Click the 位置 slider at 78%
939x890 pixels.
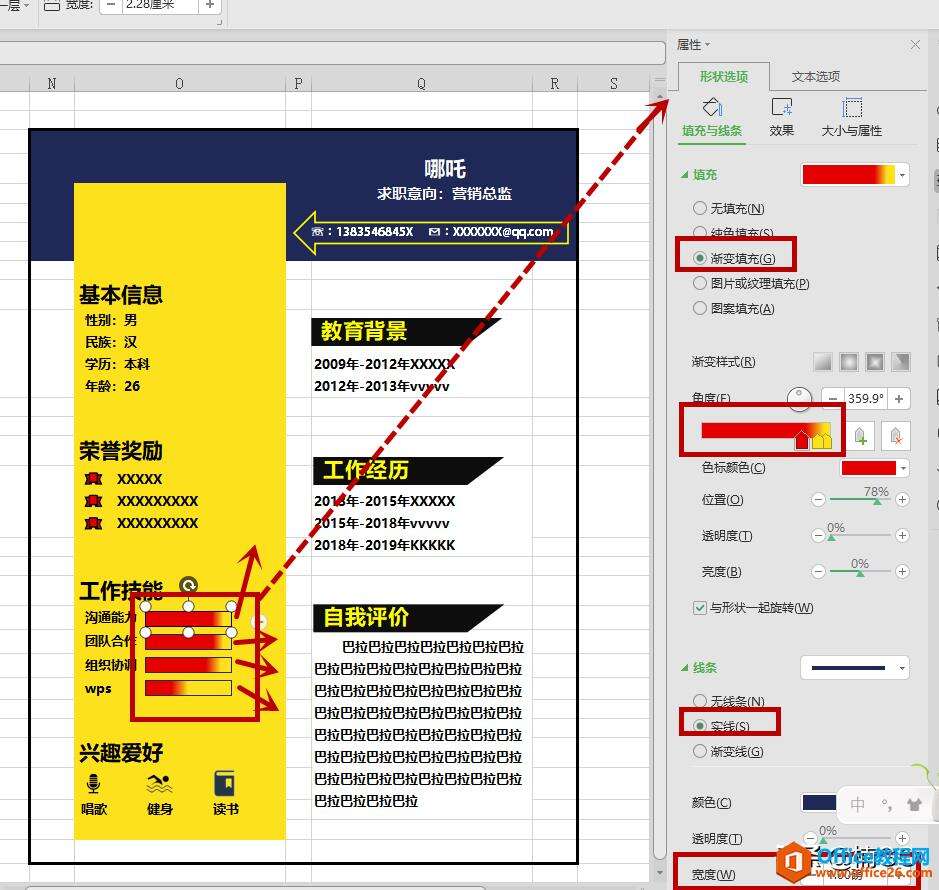877,500
